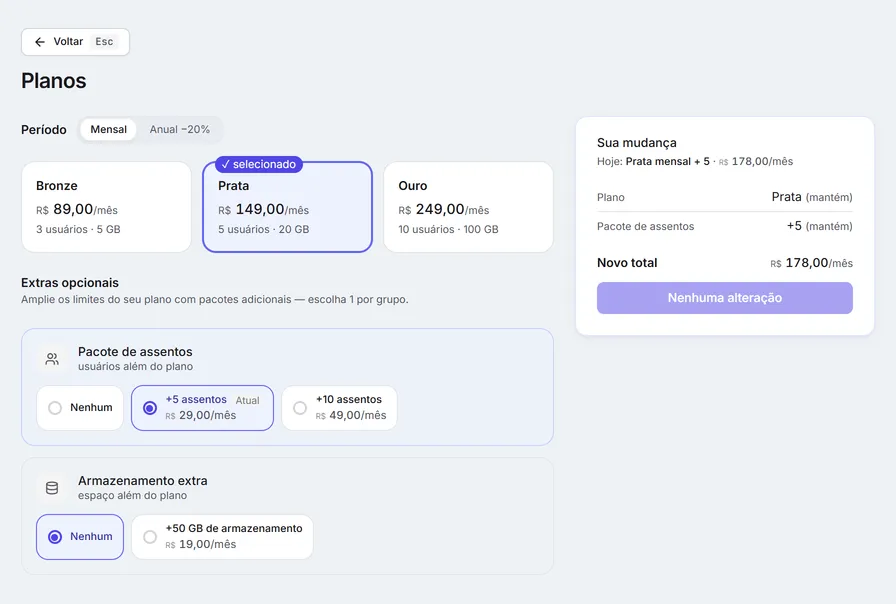Click the R$ 249,00/mês price
The height and width of the screenshot is (604, 896).
click(x=444, y=210)
